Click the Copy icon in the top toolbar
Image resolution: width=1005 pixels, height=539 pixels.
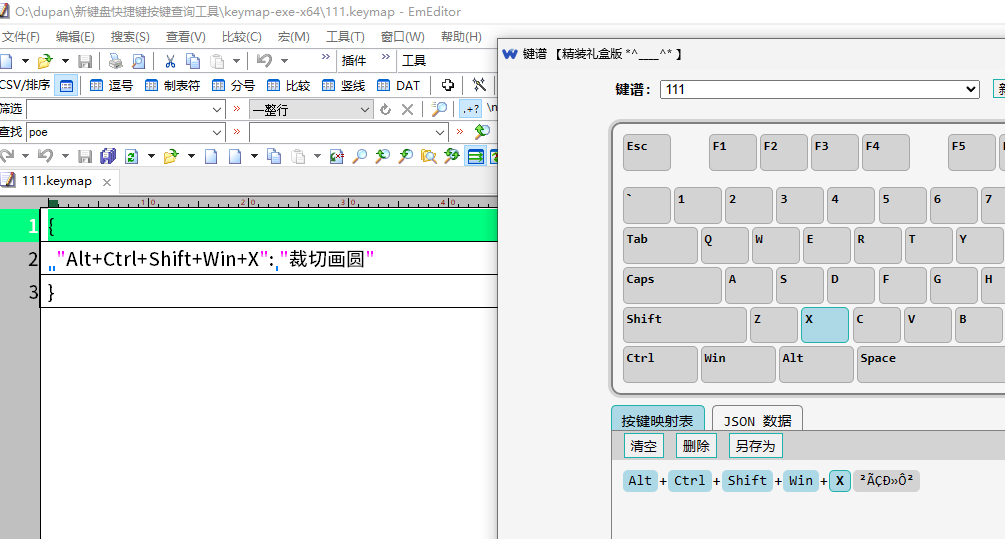(x=194, y=61)
